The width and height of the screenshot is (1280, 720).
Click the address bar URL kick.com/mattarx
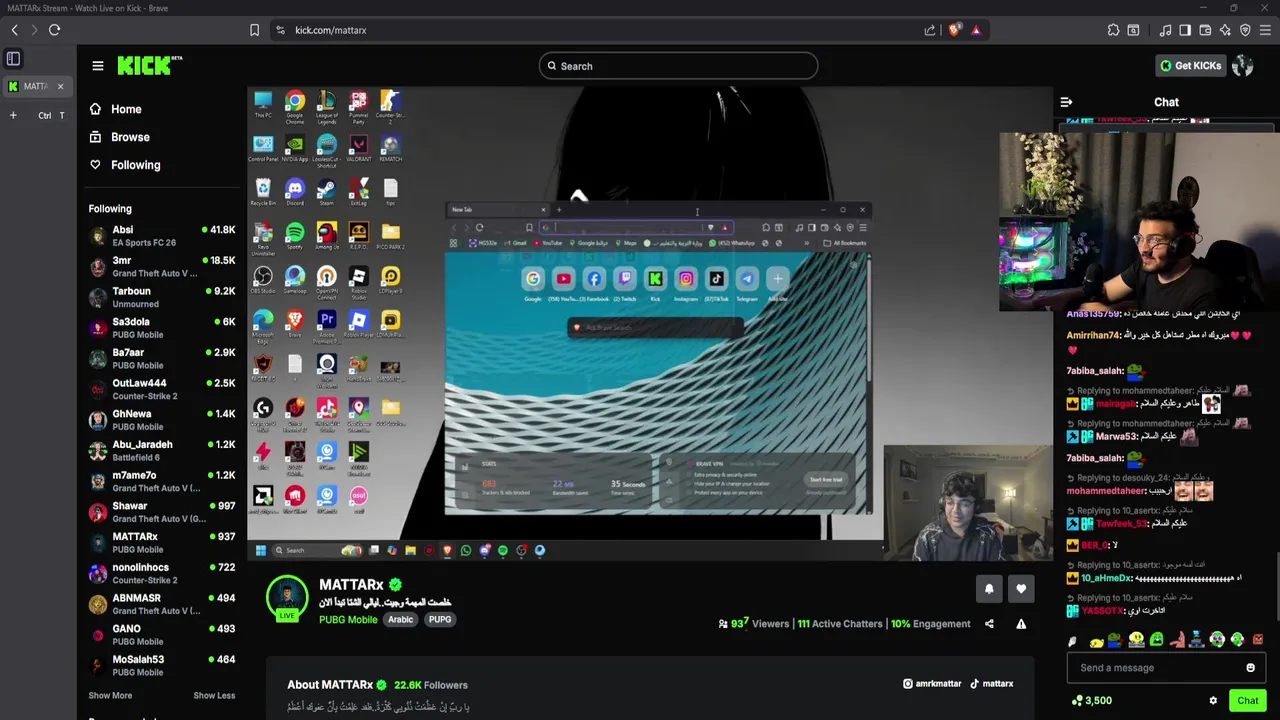[x=330, y=30]
